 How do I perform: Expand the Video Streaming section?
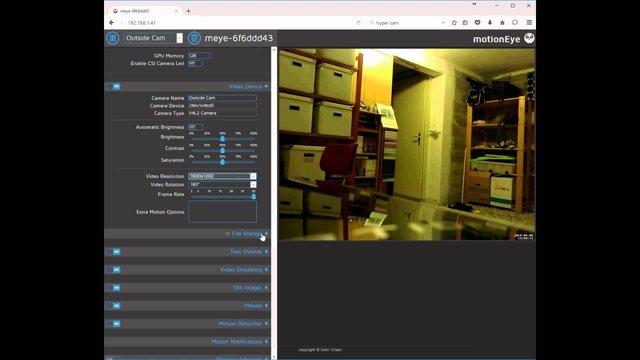(x=266, y=270)
